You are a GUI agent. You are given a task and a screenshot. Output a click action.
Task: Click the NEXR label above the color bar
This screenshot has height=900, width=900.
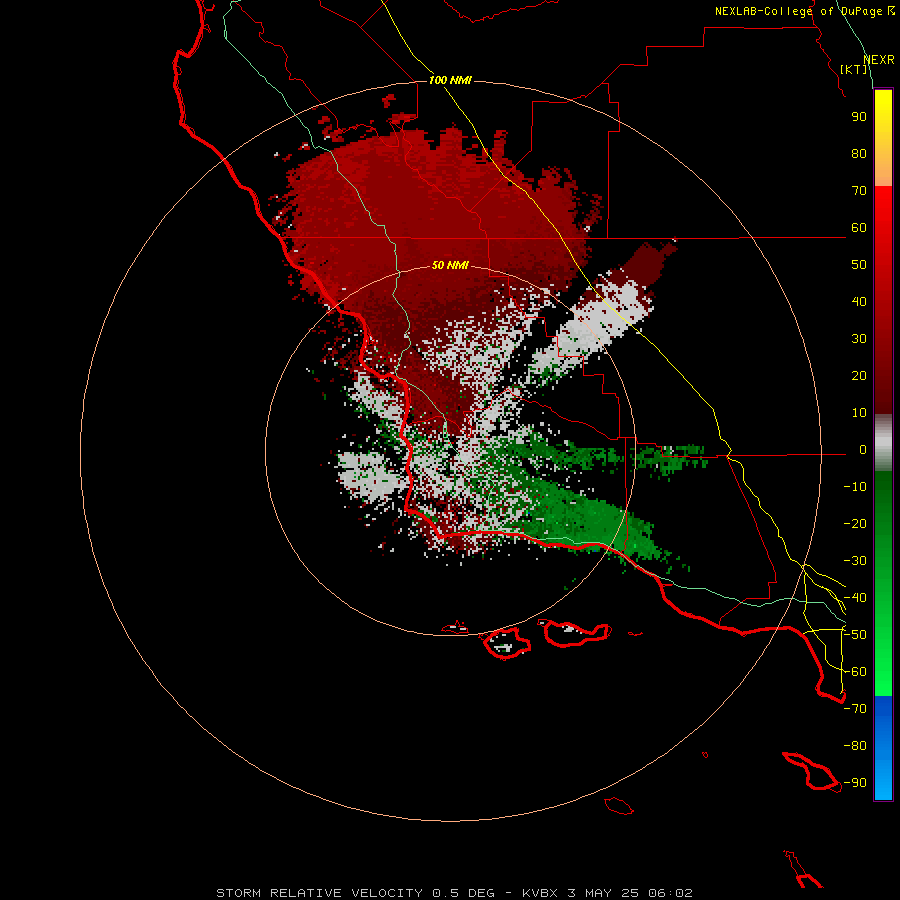coord(879,60)
